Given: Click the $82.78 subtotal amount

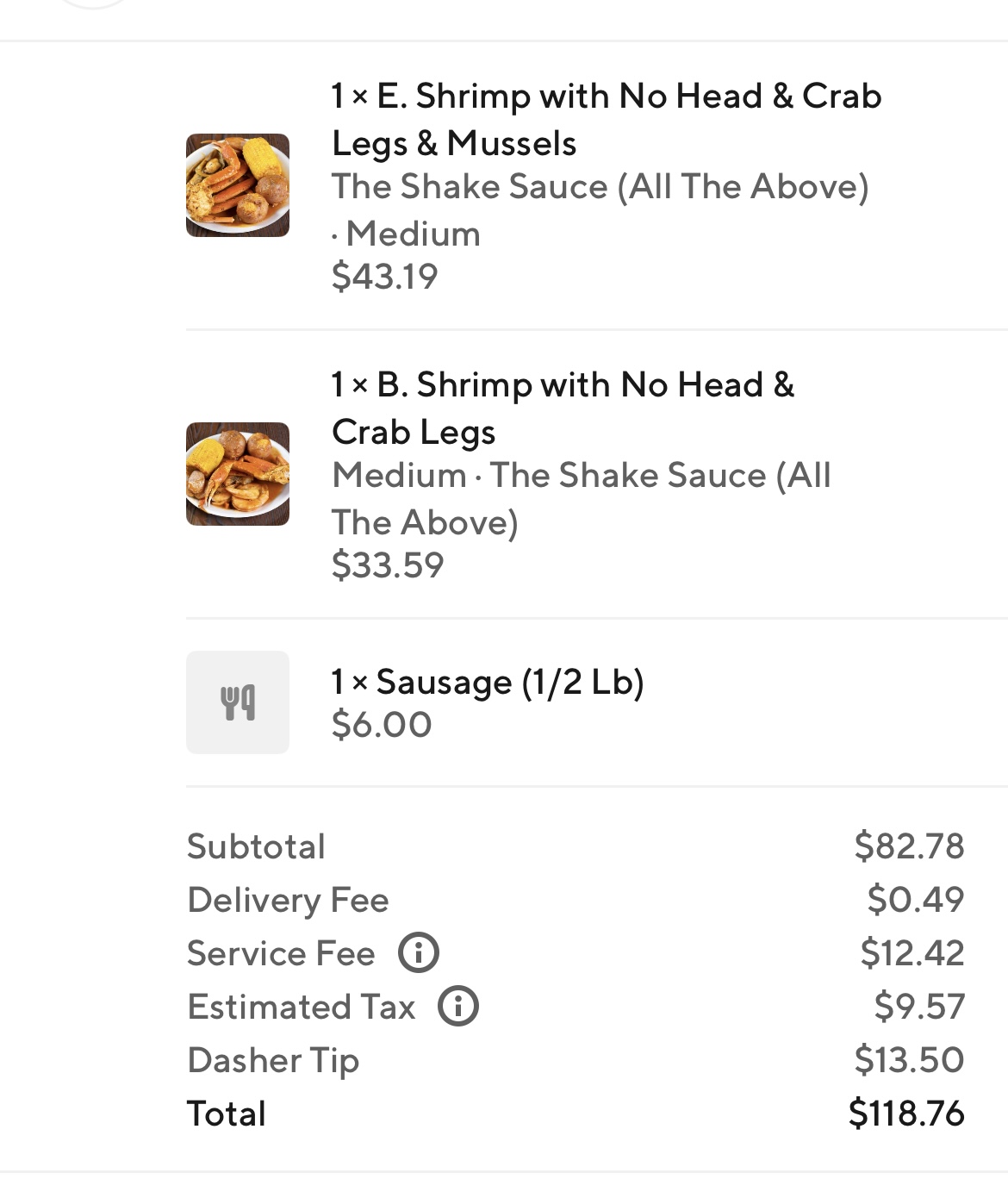Looking at the screenshot, I should (x=909, y=846).
